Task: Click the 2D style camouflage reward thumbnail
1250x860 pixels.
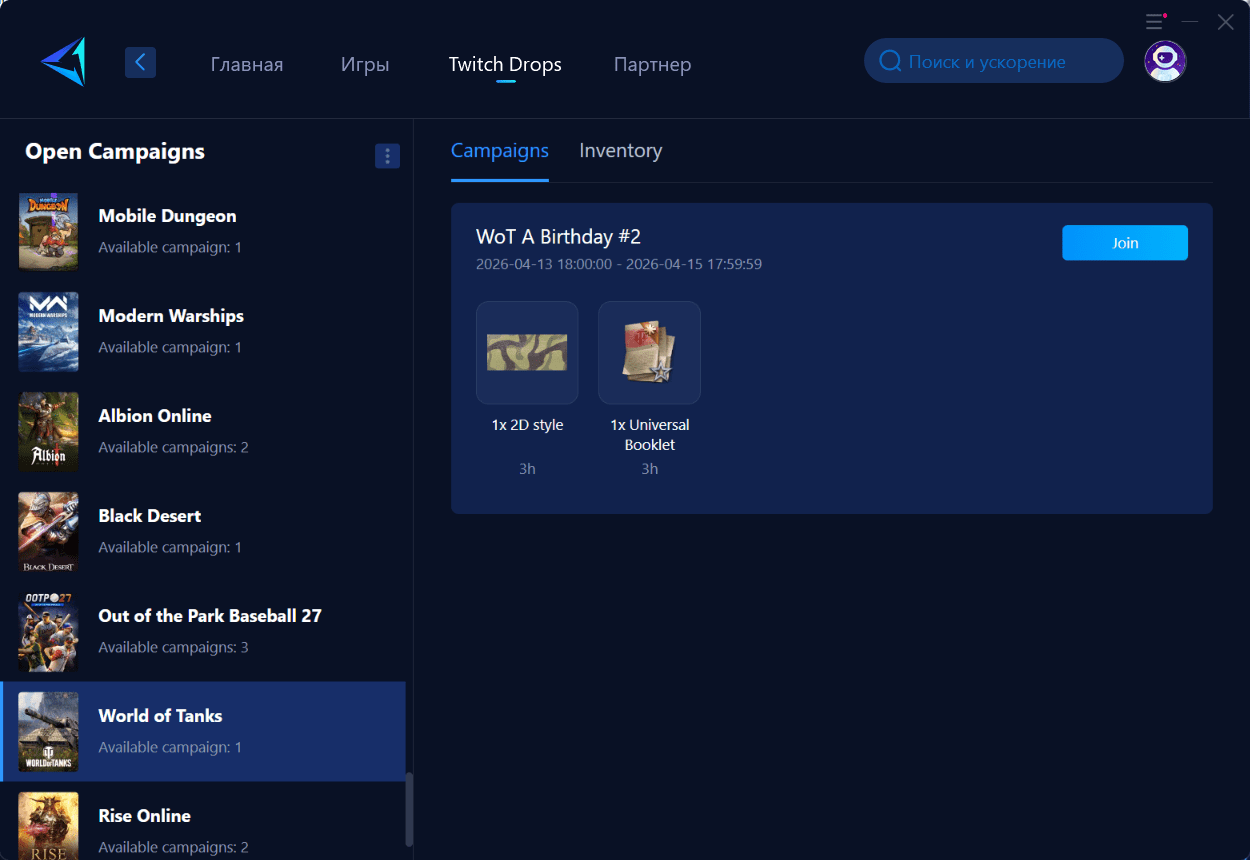Action: tap(527, 352)
